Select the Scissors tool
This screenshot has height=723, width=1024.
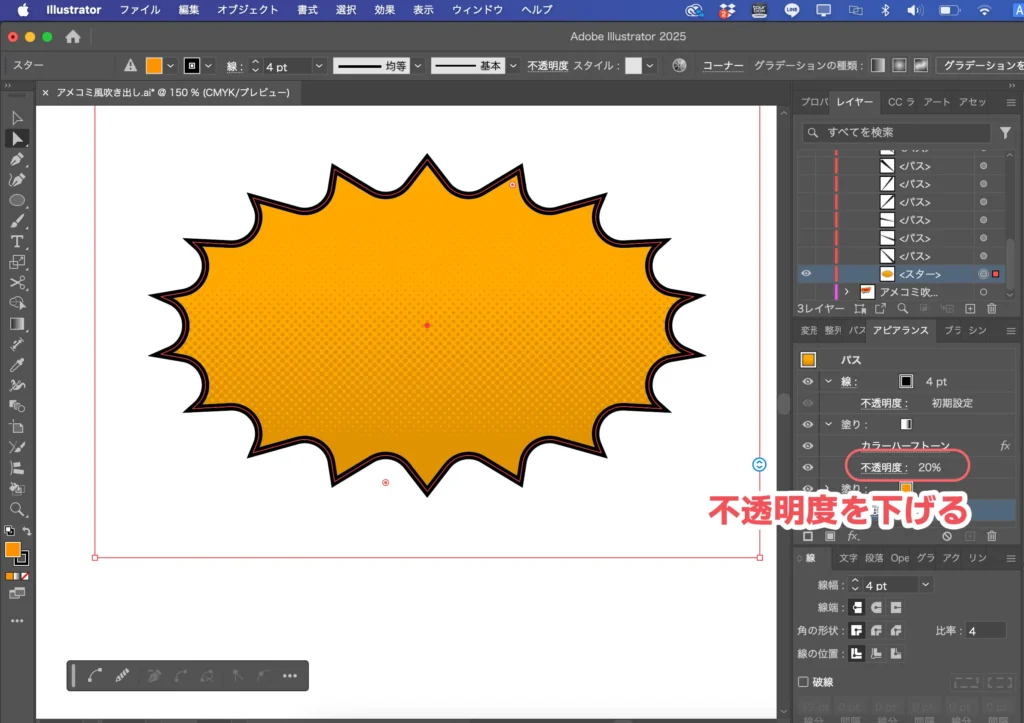(17, 283)
